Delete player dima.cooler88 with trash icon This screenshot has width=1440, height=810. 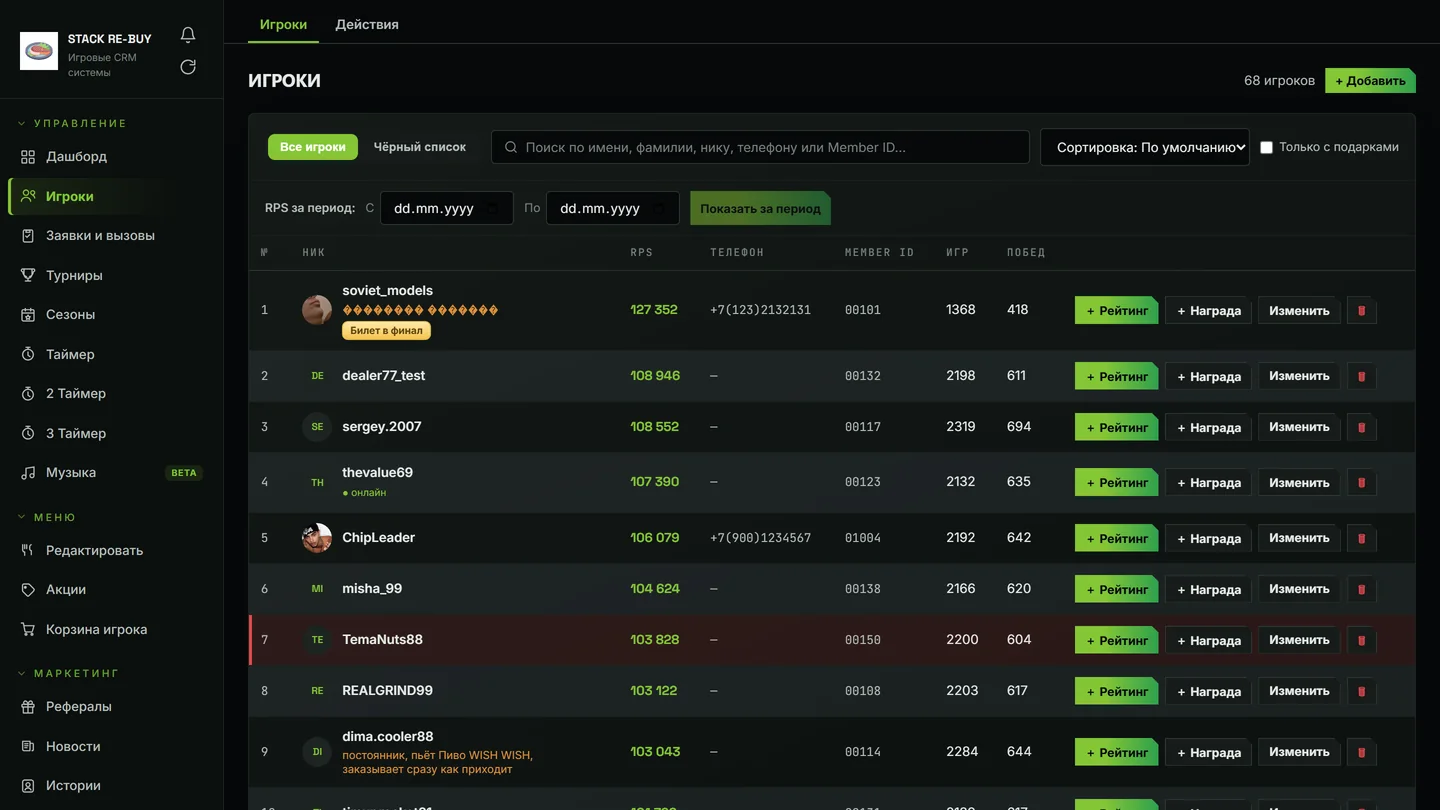[1361, 752]
